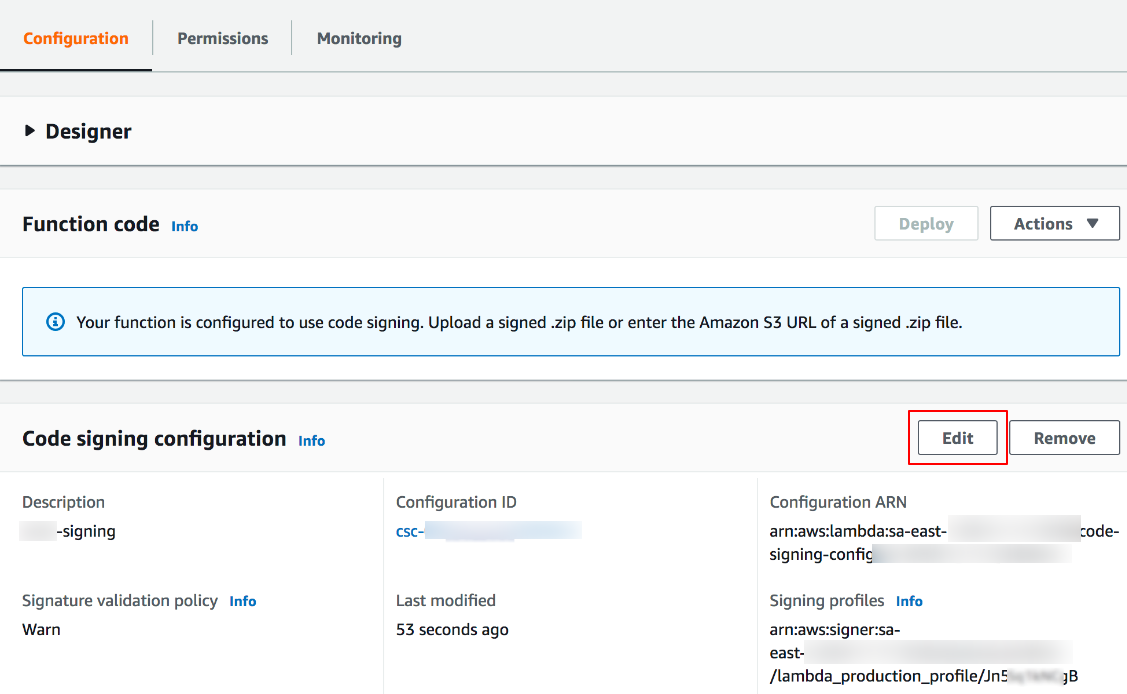Remove the code signing configuration
This screenshot has height=694, width=1127.
click(1064, 437)
